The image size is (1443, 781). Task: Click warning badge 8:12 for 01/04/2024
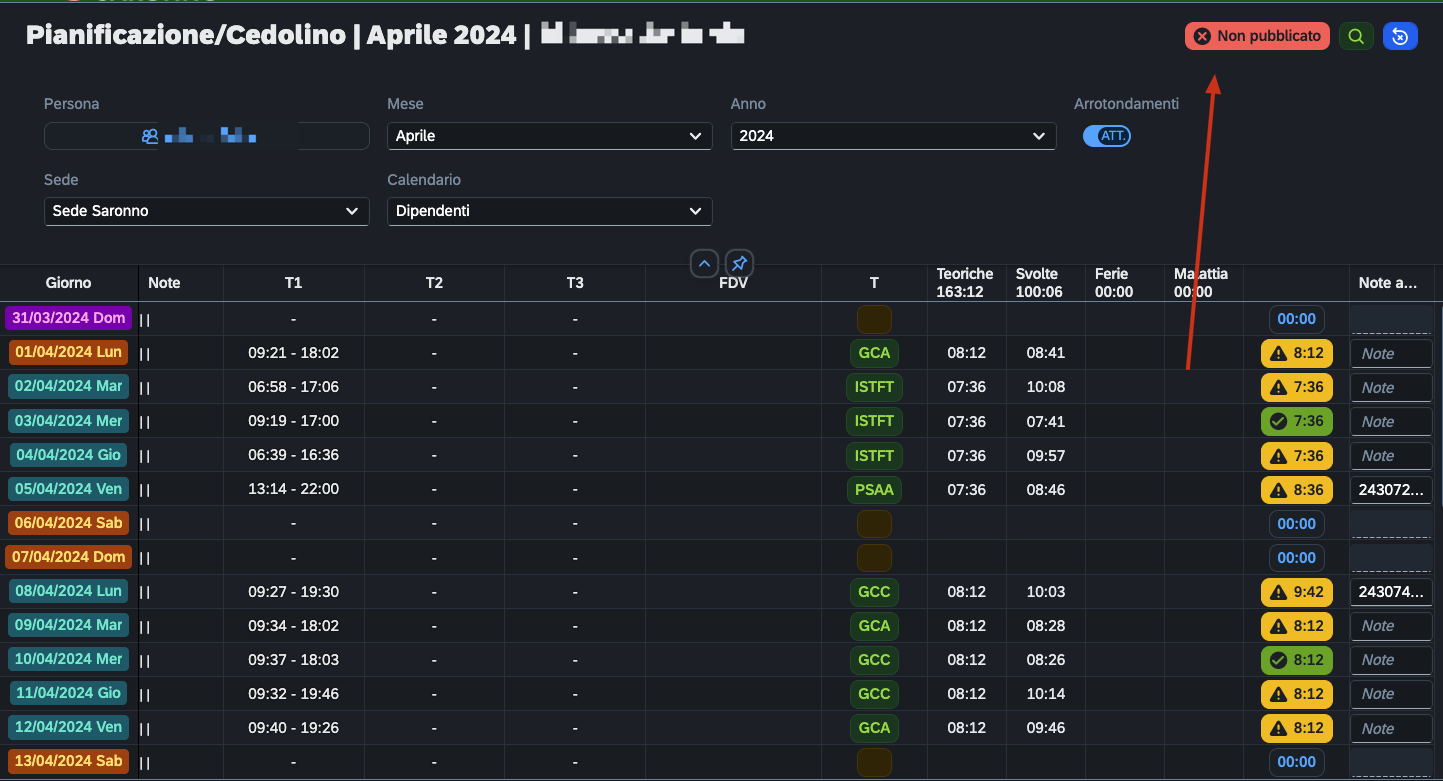point(1297,353)
